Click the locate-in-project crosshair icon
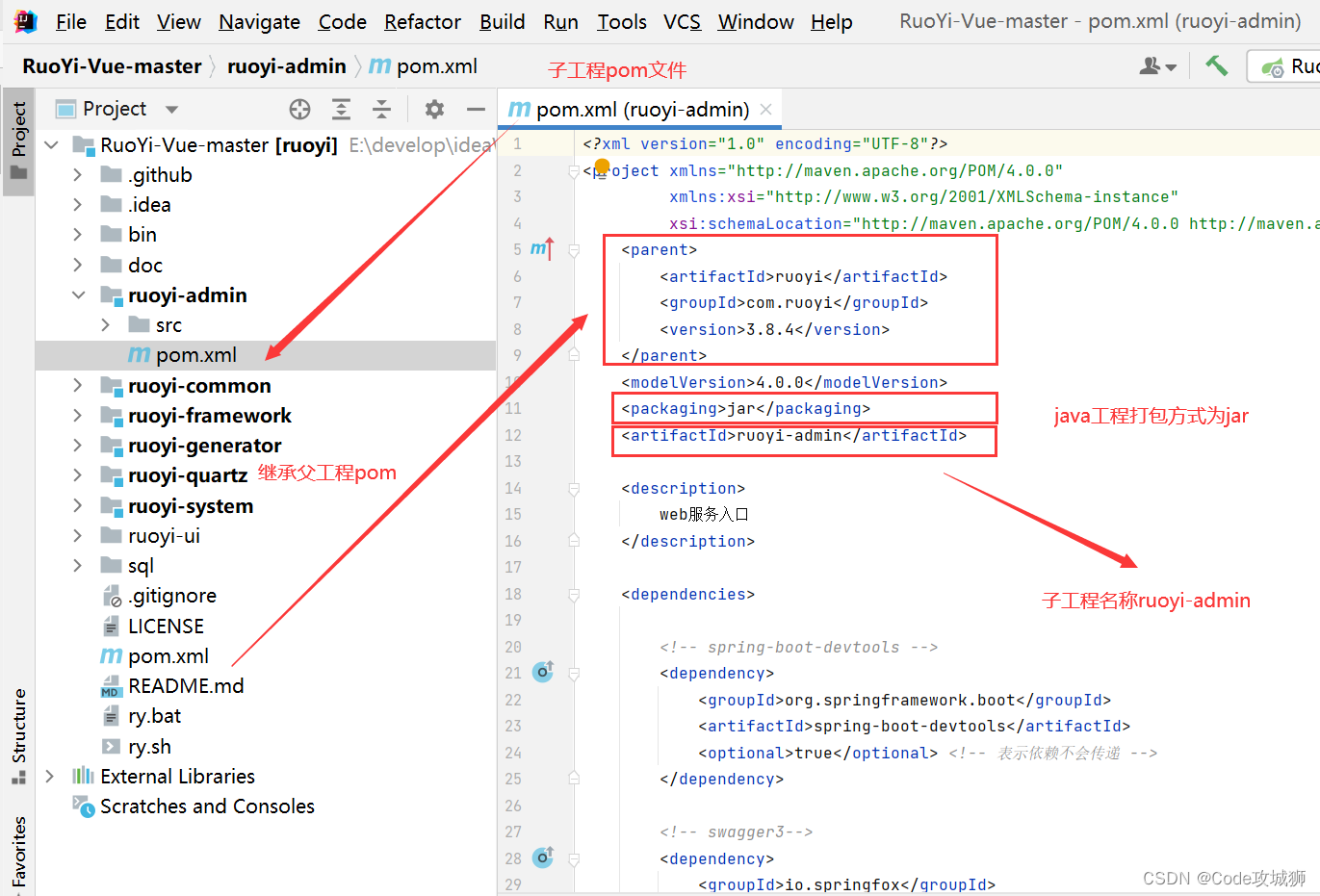 click(x=300, y=110)
